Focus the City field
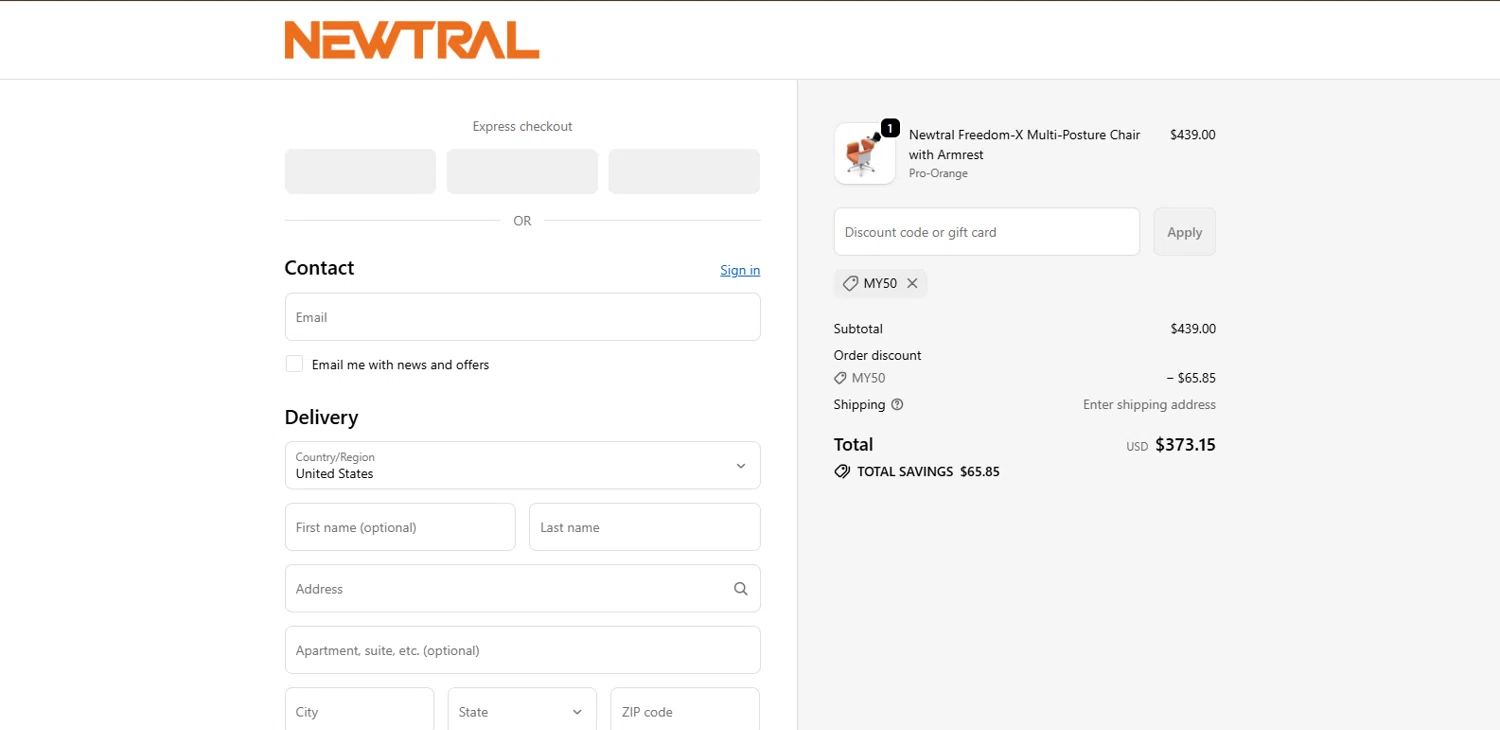1500x730 pixels. point(359,711)
